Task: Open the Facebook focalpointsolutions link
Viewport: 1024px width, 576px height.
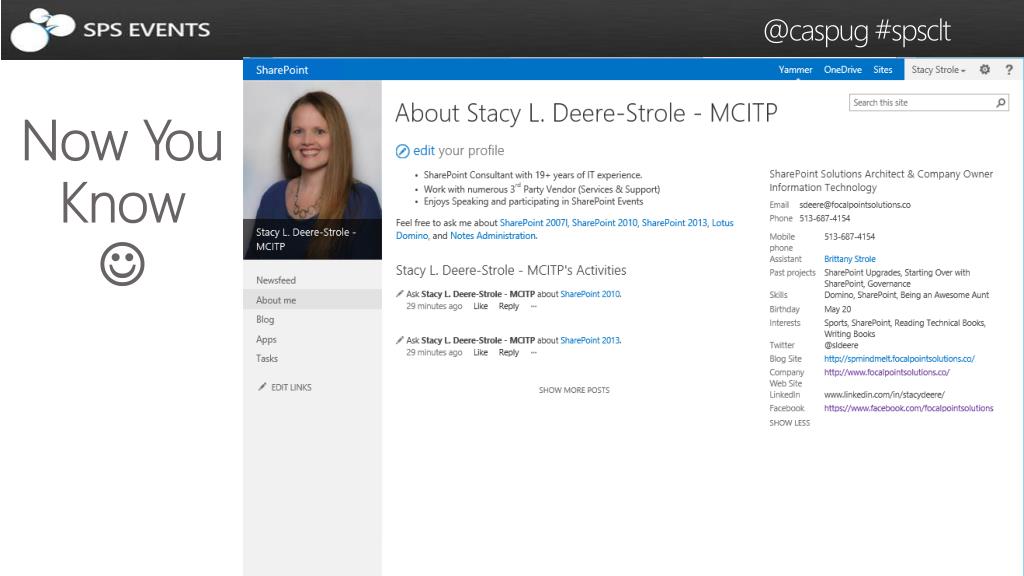Action: point(908,408)
